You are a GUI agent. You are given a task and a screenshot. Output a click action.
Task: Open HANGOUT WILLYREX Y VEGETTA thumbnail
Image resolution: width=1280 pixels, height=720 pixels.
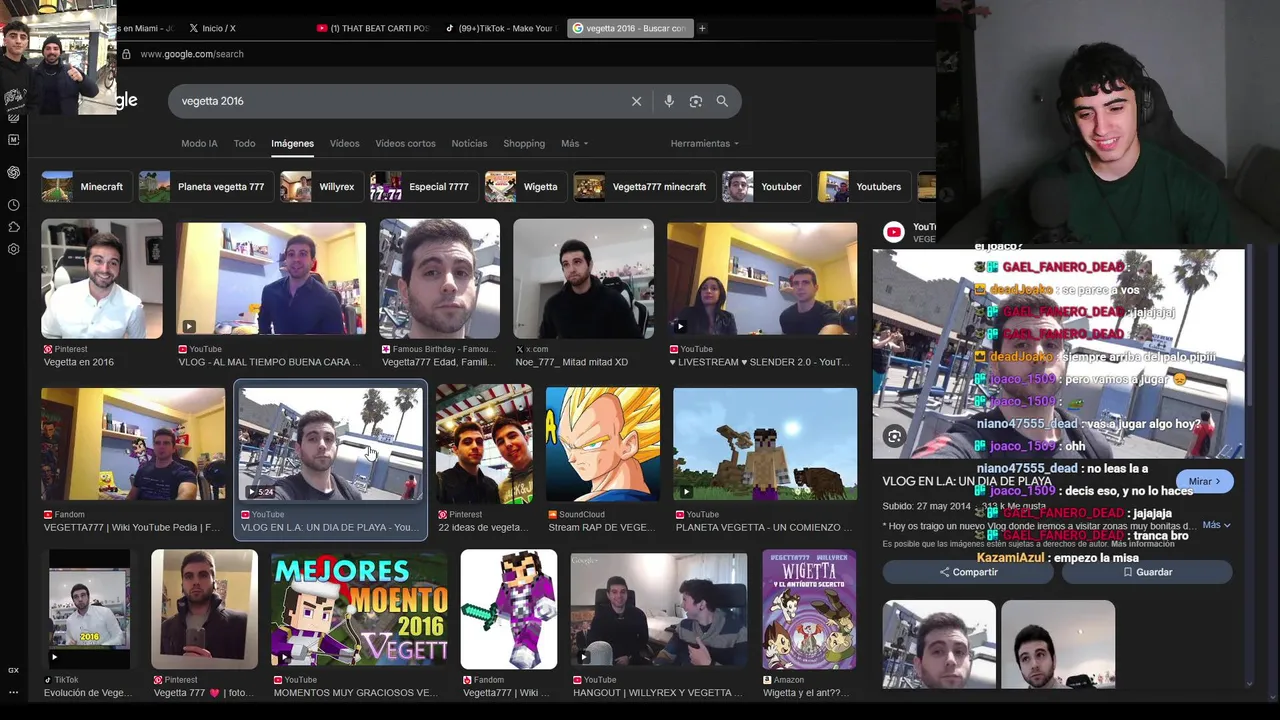[x=658, y=608]
